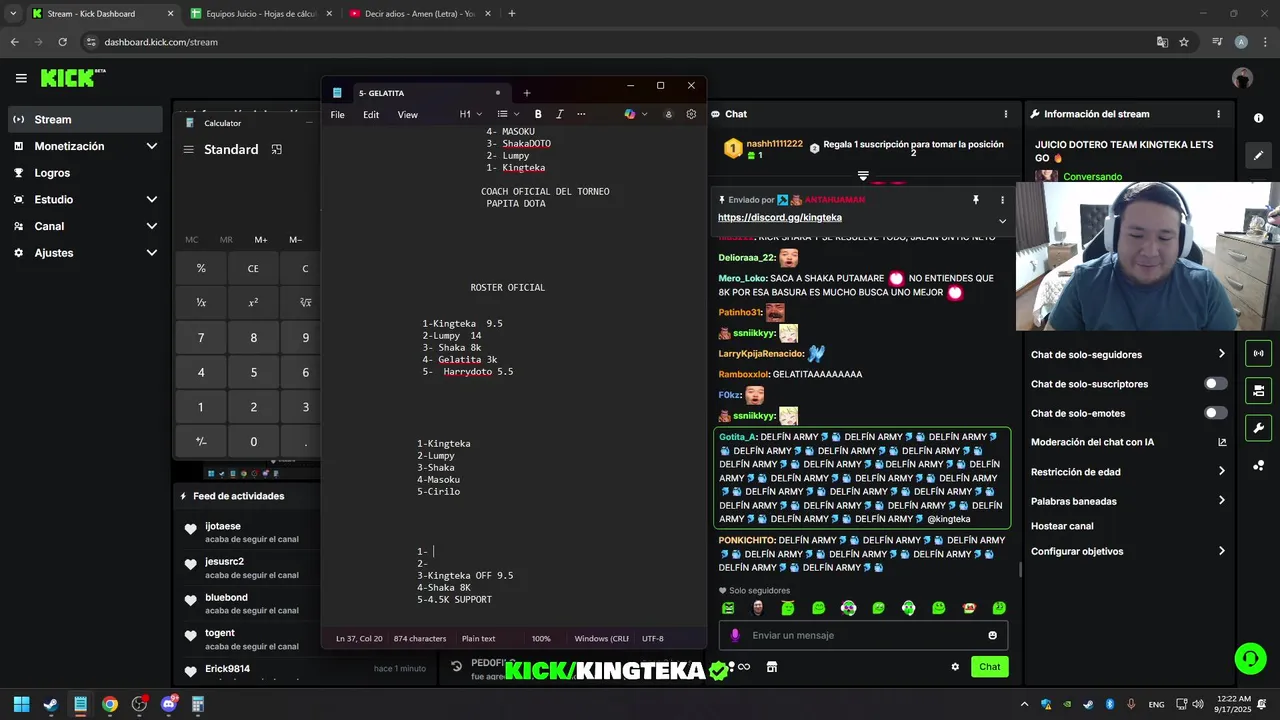
Task: Toggle bold formatting in Notepad
Action: pyautogui.click(x=538, y=114)
